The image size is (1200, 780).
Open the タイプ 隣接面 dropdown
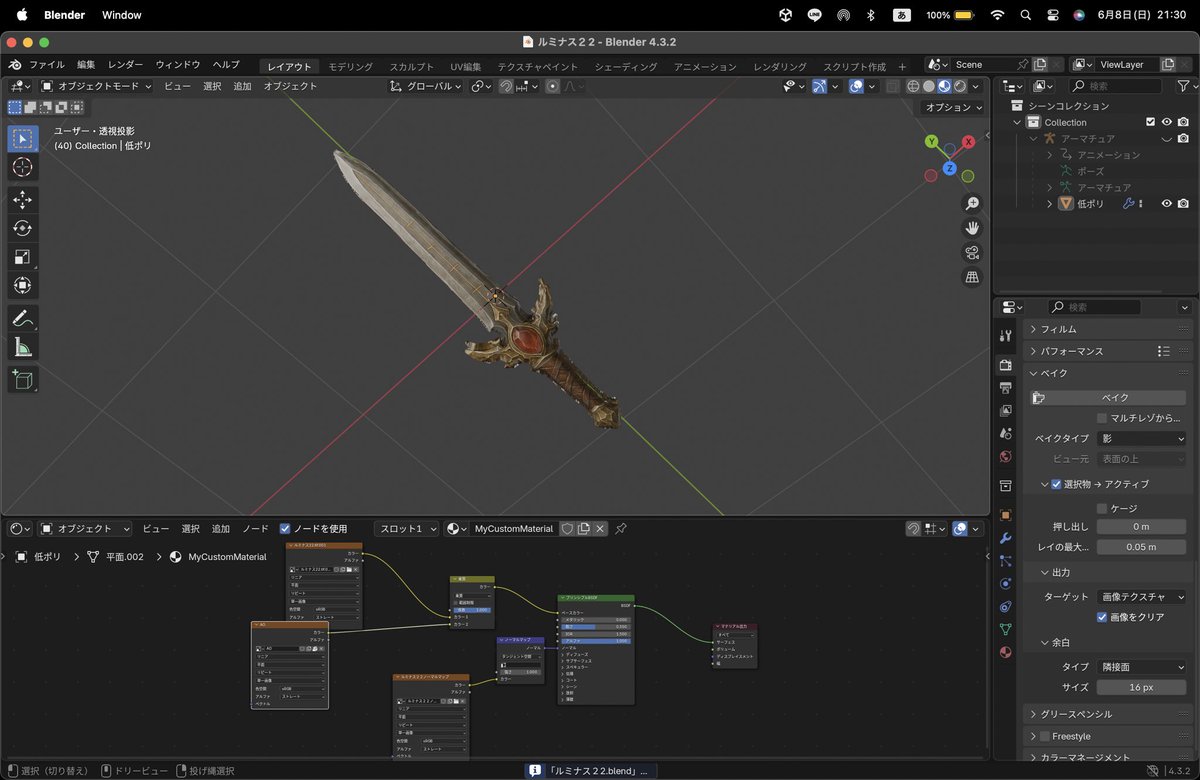(x=1141, y=666)
